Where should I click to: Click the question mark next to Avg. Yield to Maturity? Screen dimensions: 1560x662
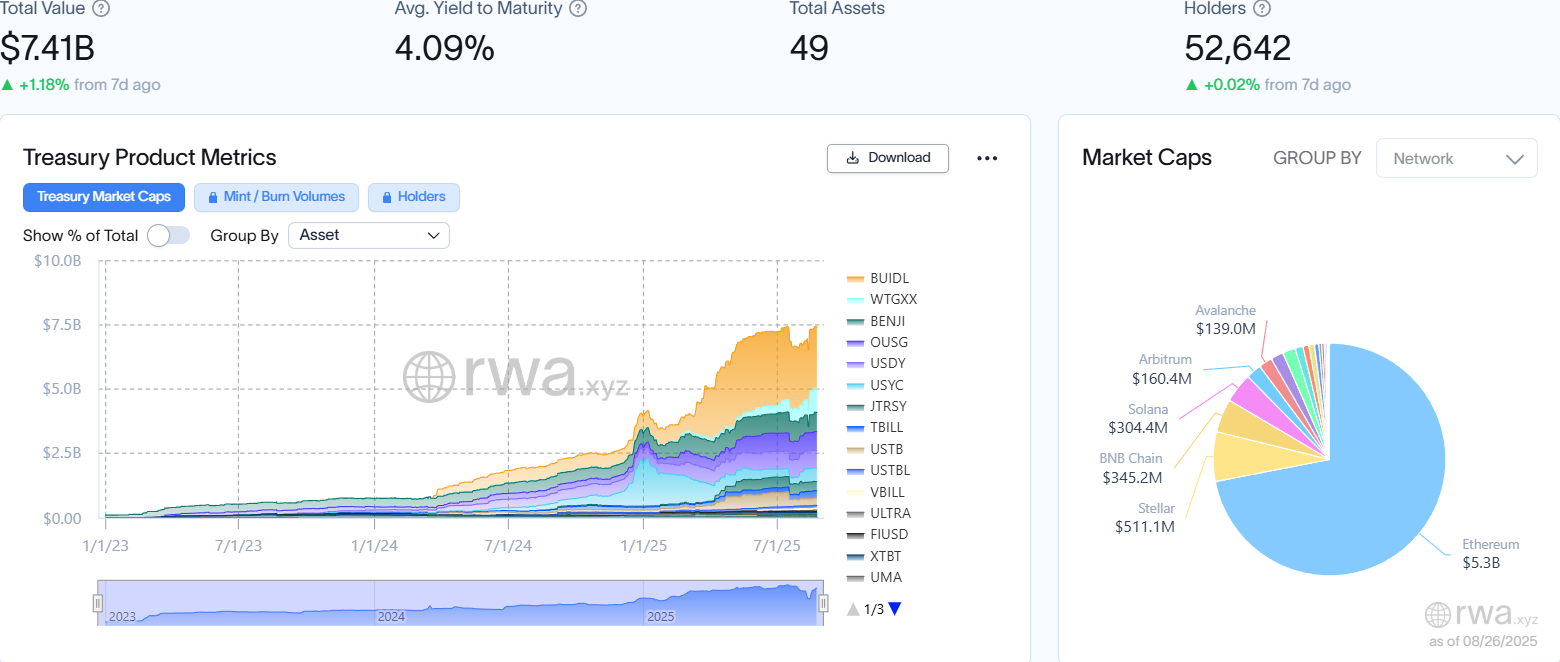point(578,9)
